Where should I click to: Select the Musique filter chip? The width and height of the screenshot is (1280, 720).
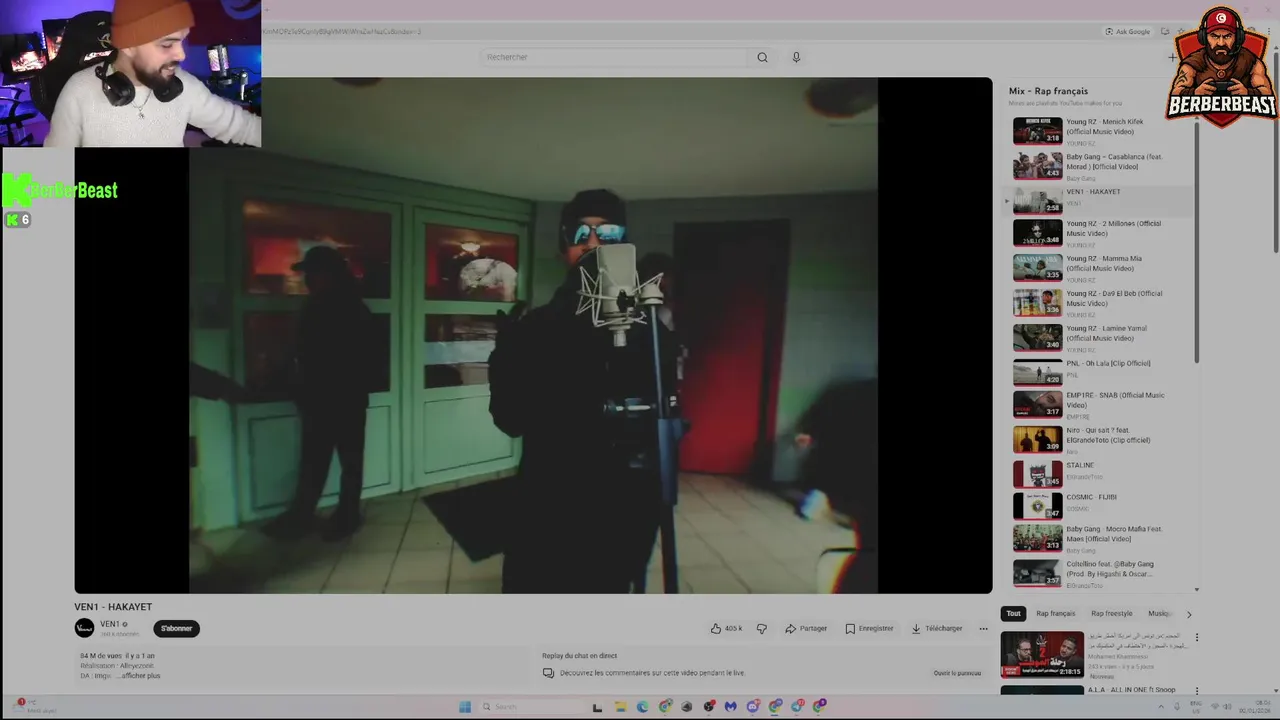pos(1159,613)
